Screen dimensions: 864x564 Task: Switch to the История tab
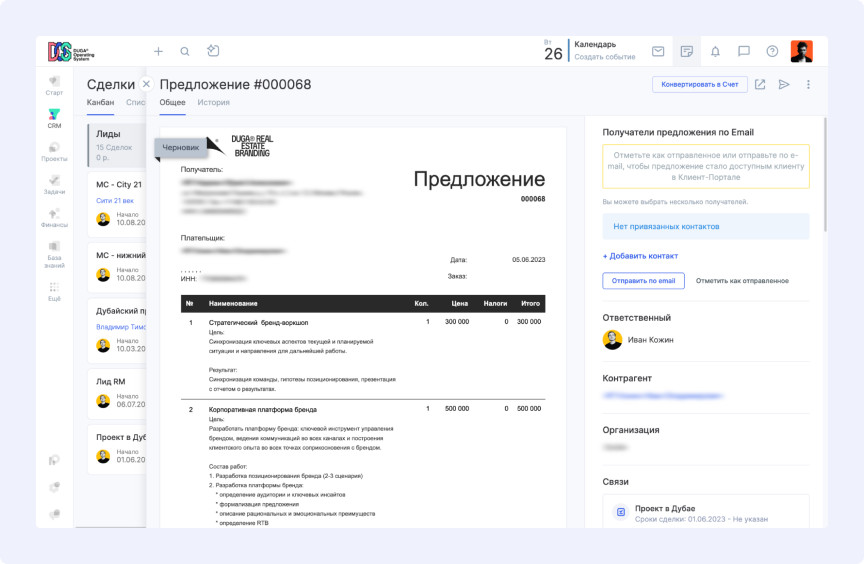pos(213,102)
